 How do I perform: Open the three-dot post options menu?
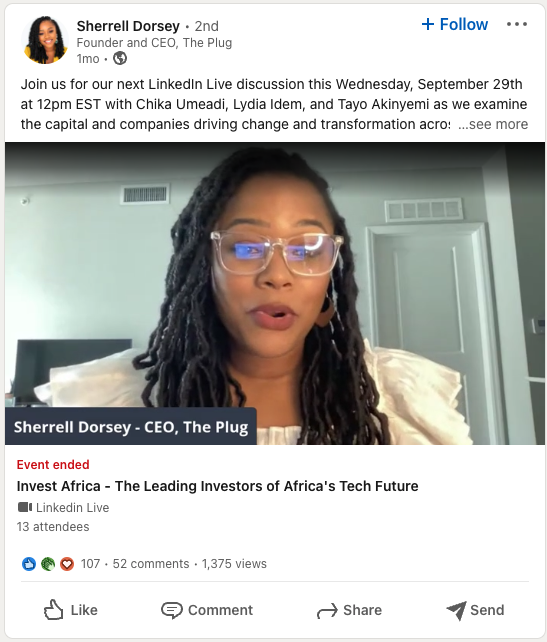517,25
